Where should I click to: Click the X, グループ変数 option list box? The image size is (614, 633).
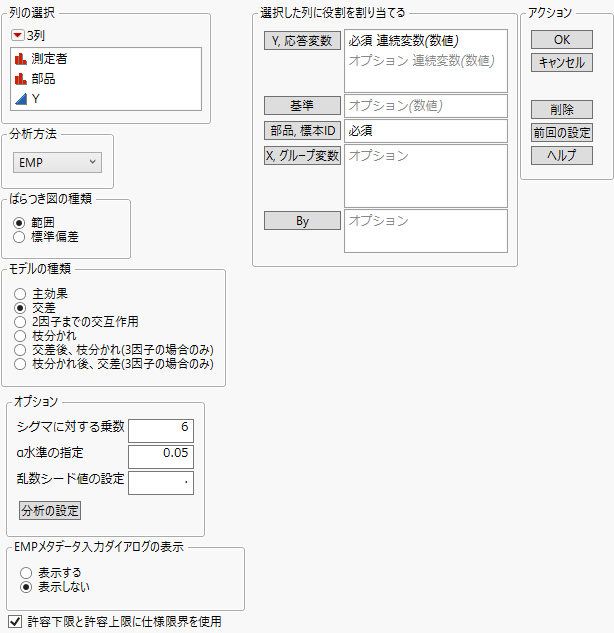click(426, 176)
